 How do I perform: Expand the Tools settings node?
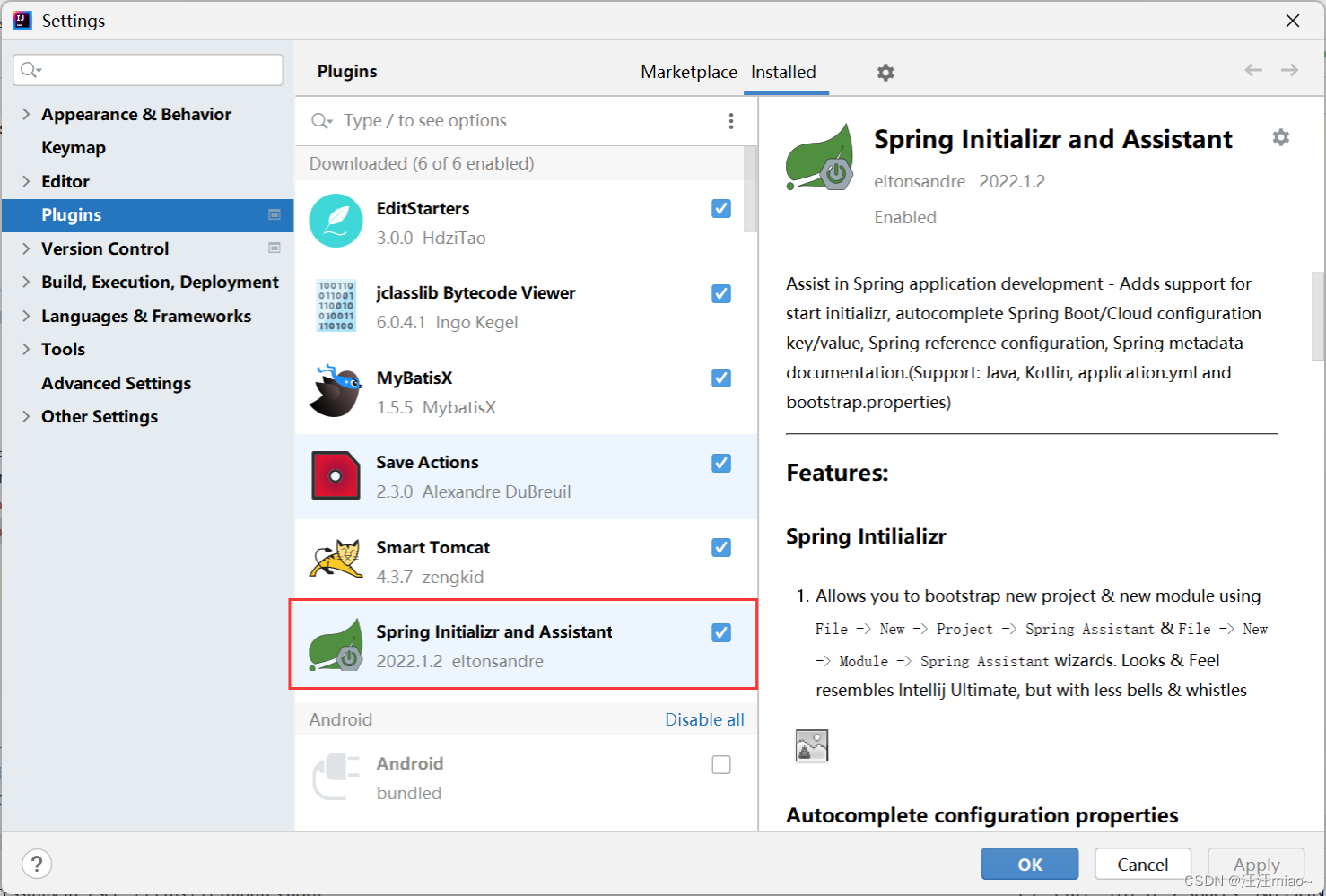[x=26, y=349]
